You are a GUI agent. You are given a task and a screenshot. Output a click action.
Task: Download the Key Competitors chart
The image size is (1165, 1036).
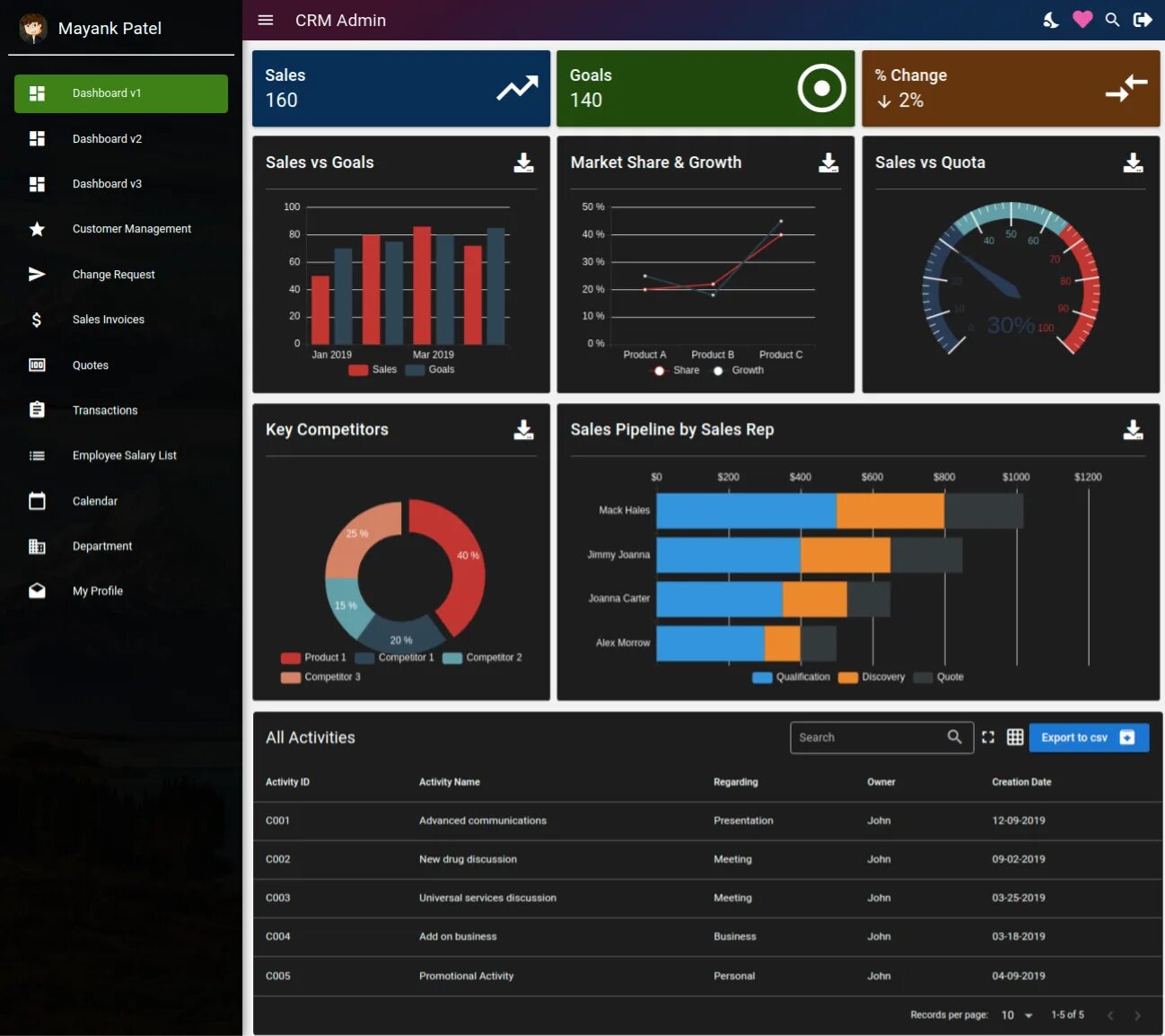pos(523,430)
